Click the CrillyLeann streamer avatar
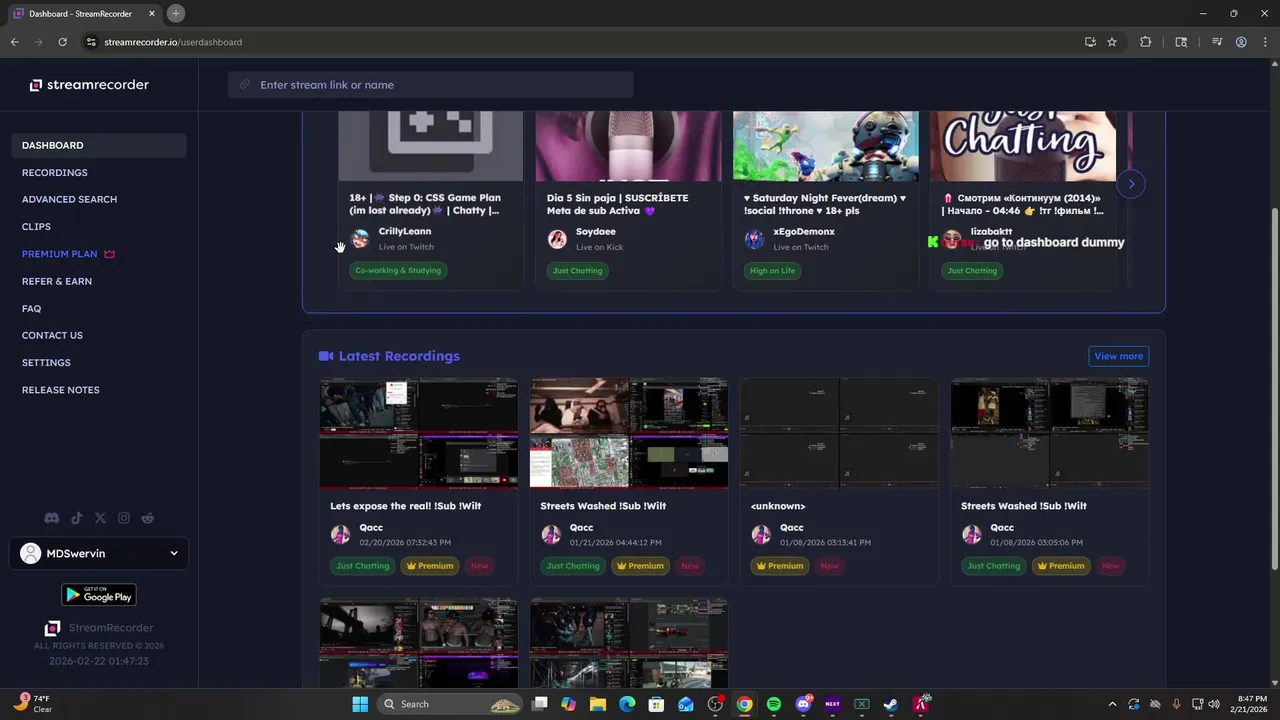The height and width of the screenshot is (720, 1280). click(360, 239)
